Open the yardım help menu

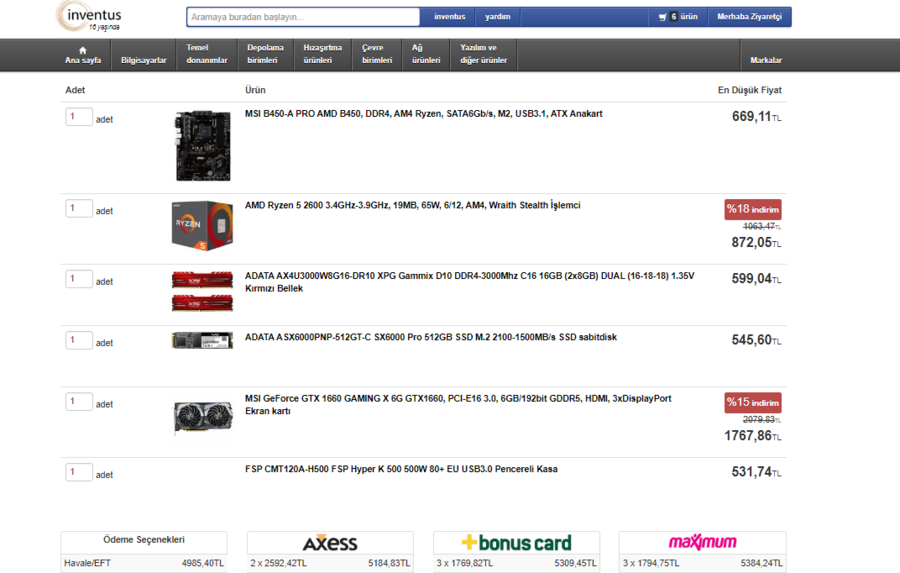click(498, 17)
